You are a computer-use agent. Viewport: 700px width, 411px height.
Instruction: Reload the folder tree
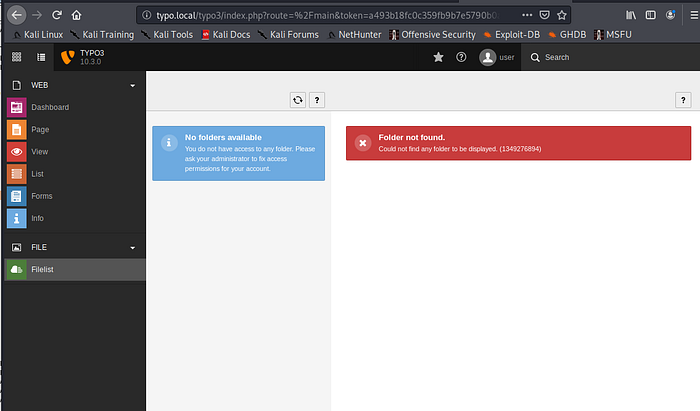click(x=298, y=100)
